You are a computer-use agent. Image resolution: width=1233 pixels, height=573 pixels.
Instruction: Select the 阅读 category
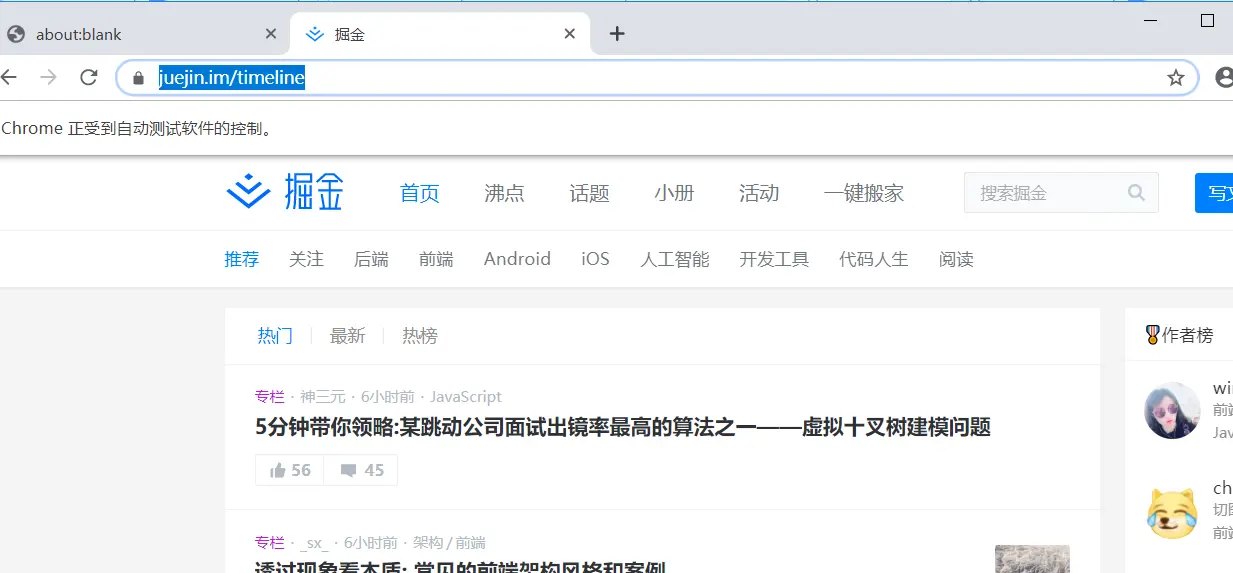[956, 259]
